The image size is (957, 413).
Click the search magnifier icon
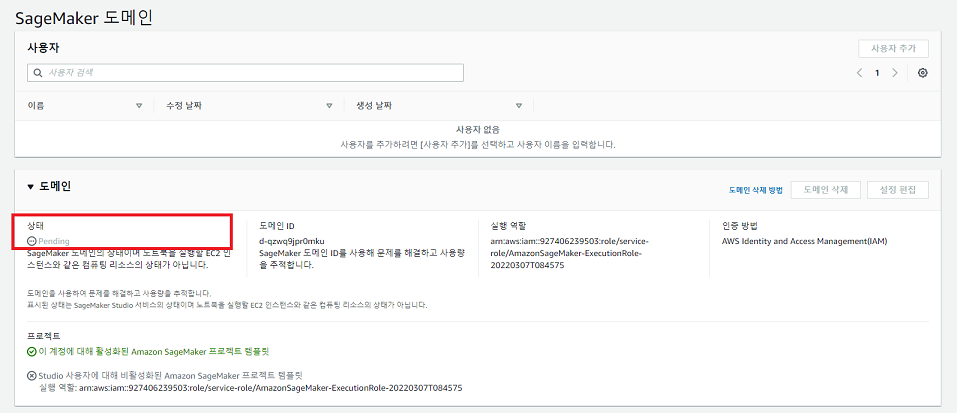click(x=38, y=73)
